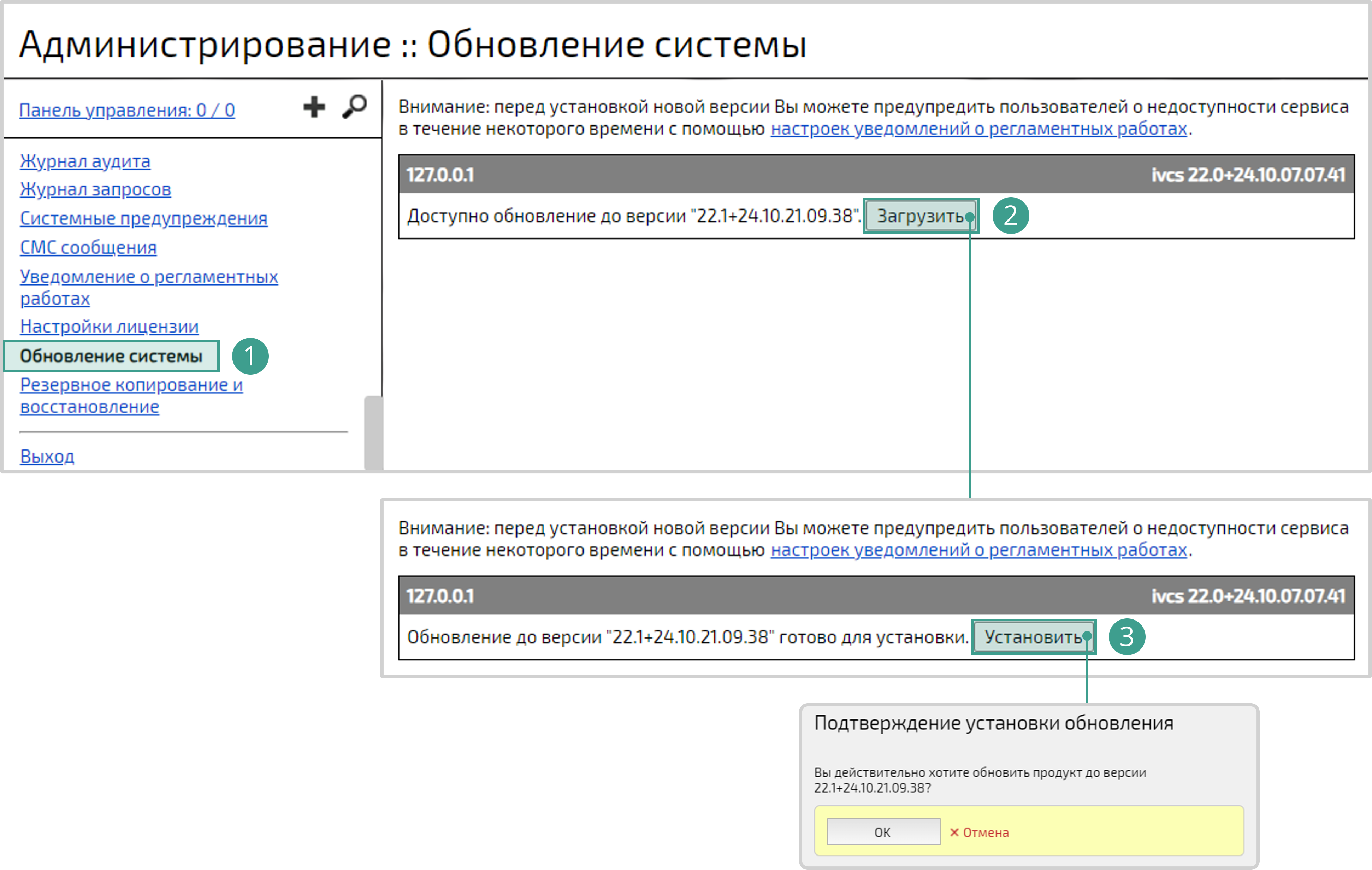The image size is (1372, 870).
Task: Open Журнал аудита in sidebar
Action: pos(85,161)
